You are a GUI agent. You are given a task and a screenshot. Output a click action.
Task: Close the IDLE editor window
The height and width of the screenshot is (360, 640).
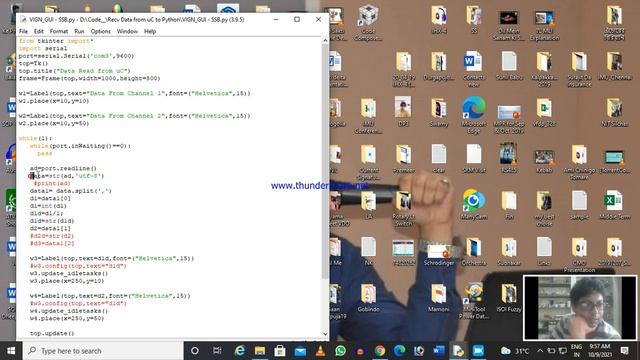[318, 19]
